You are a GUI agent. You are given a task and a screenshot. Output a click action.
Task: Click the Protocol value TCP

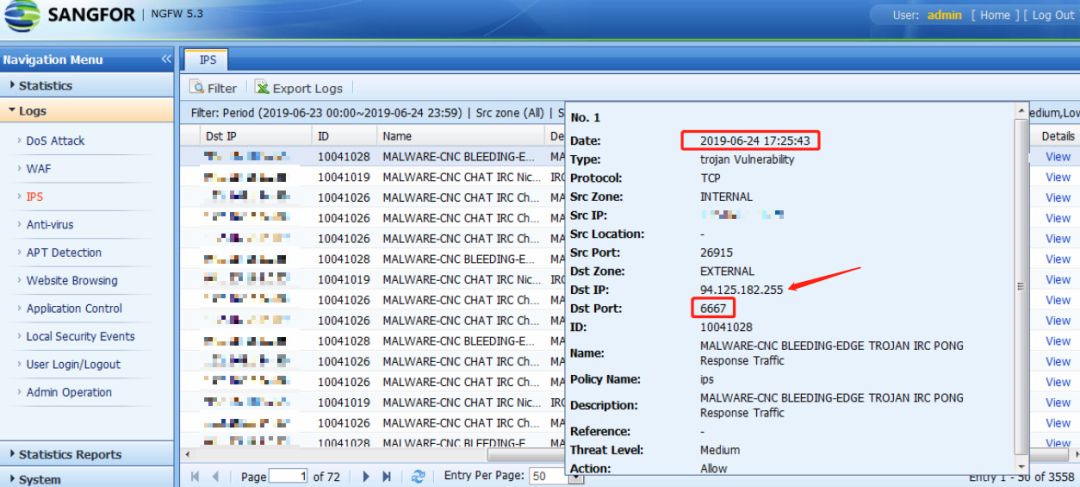pos(710,178)
